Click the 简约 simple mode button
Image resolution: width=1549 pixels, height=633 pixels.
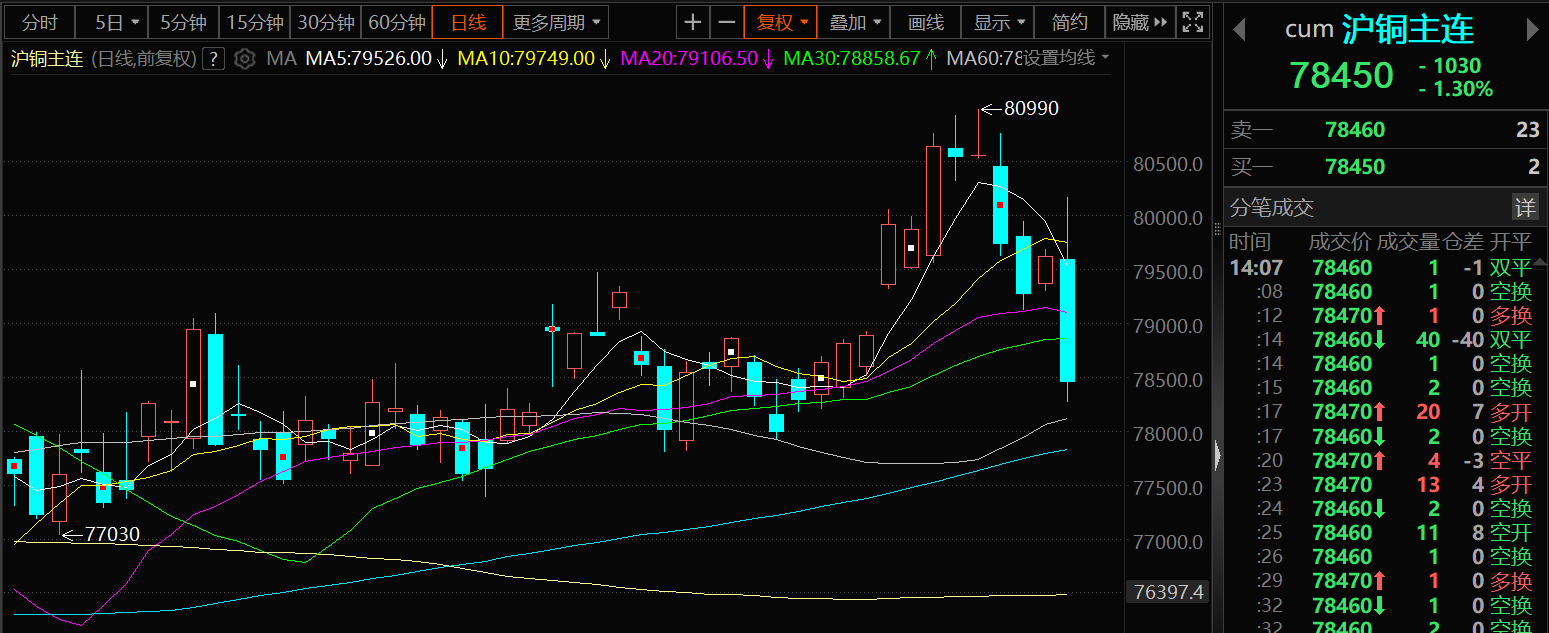point(1070,22)
